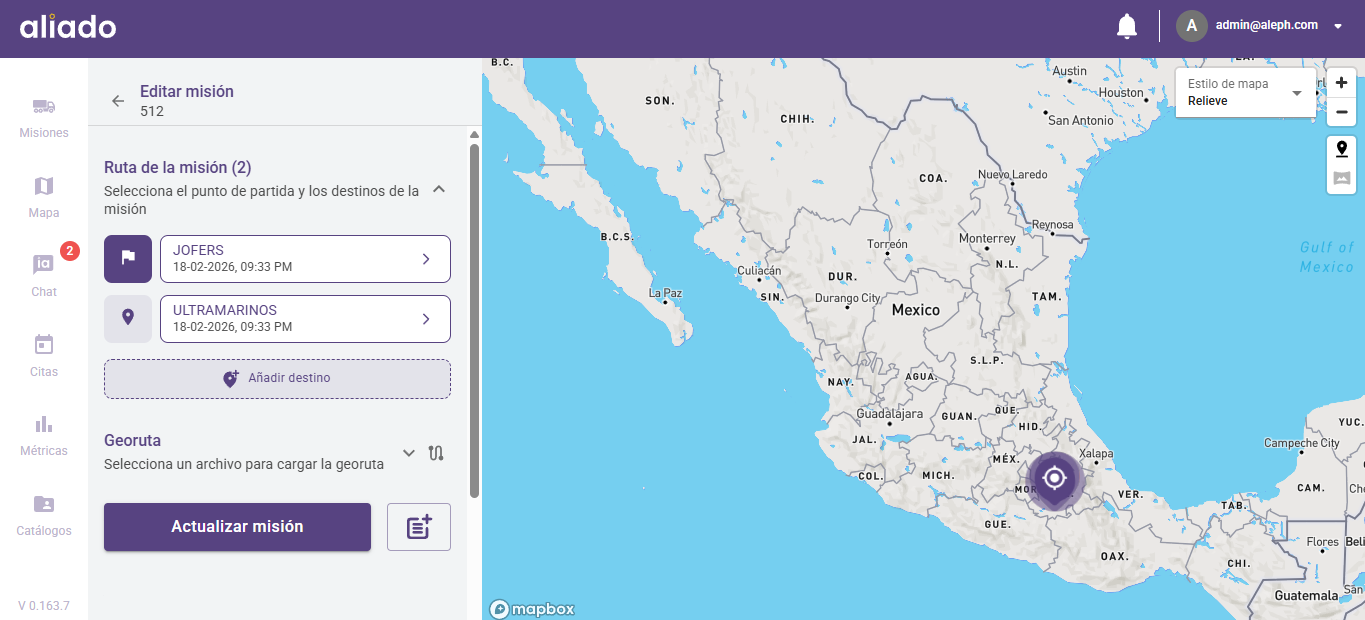Click the starting point flag icon

click(128, 258)
